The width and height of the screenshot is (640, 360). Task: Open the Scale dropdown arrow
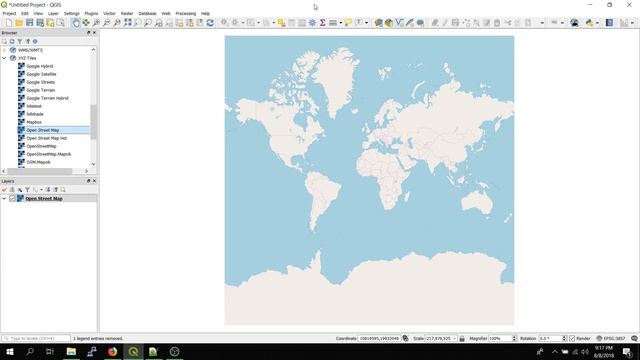click(454, 338)
